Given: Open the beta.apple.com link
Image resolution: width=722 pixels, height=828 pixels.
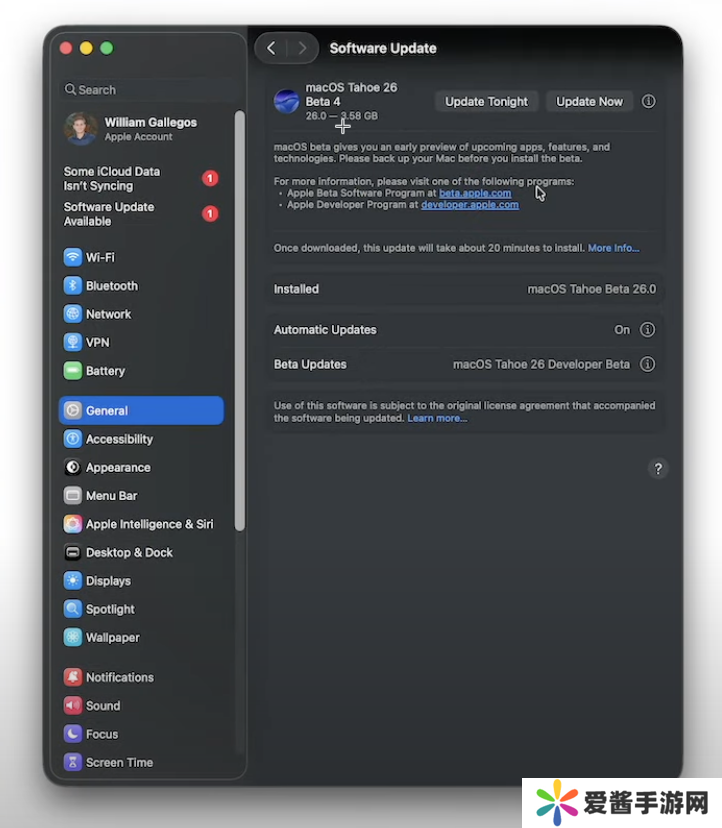Looking at the screenshot, I should 475,193.
